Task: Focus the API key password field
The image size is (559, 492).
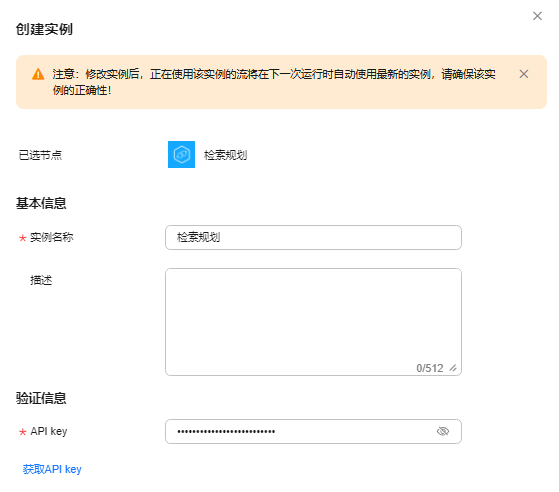Action: (x=313, y=431)
